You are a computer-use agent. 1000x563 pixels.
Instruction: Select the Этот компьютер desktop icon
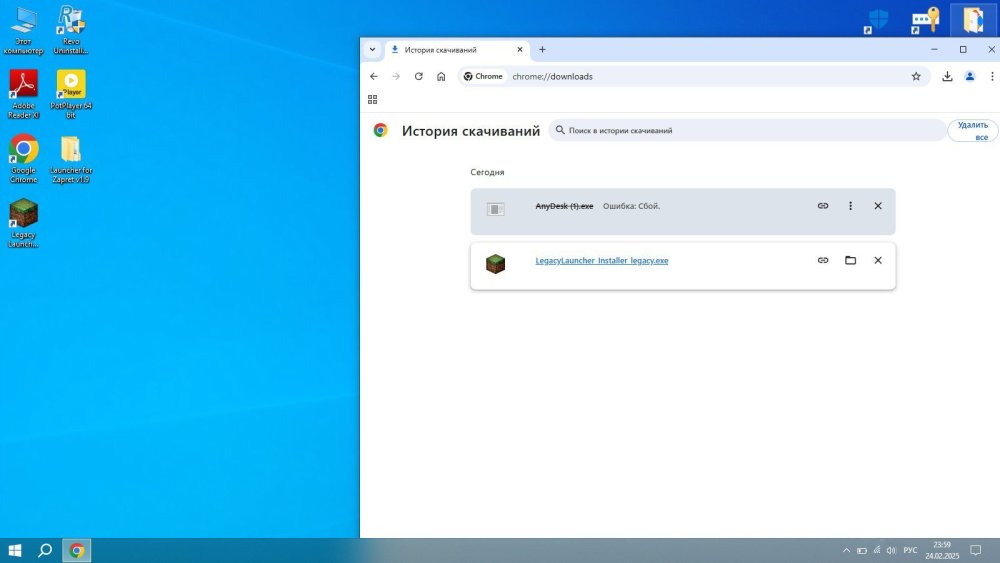[24, 30]
